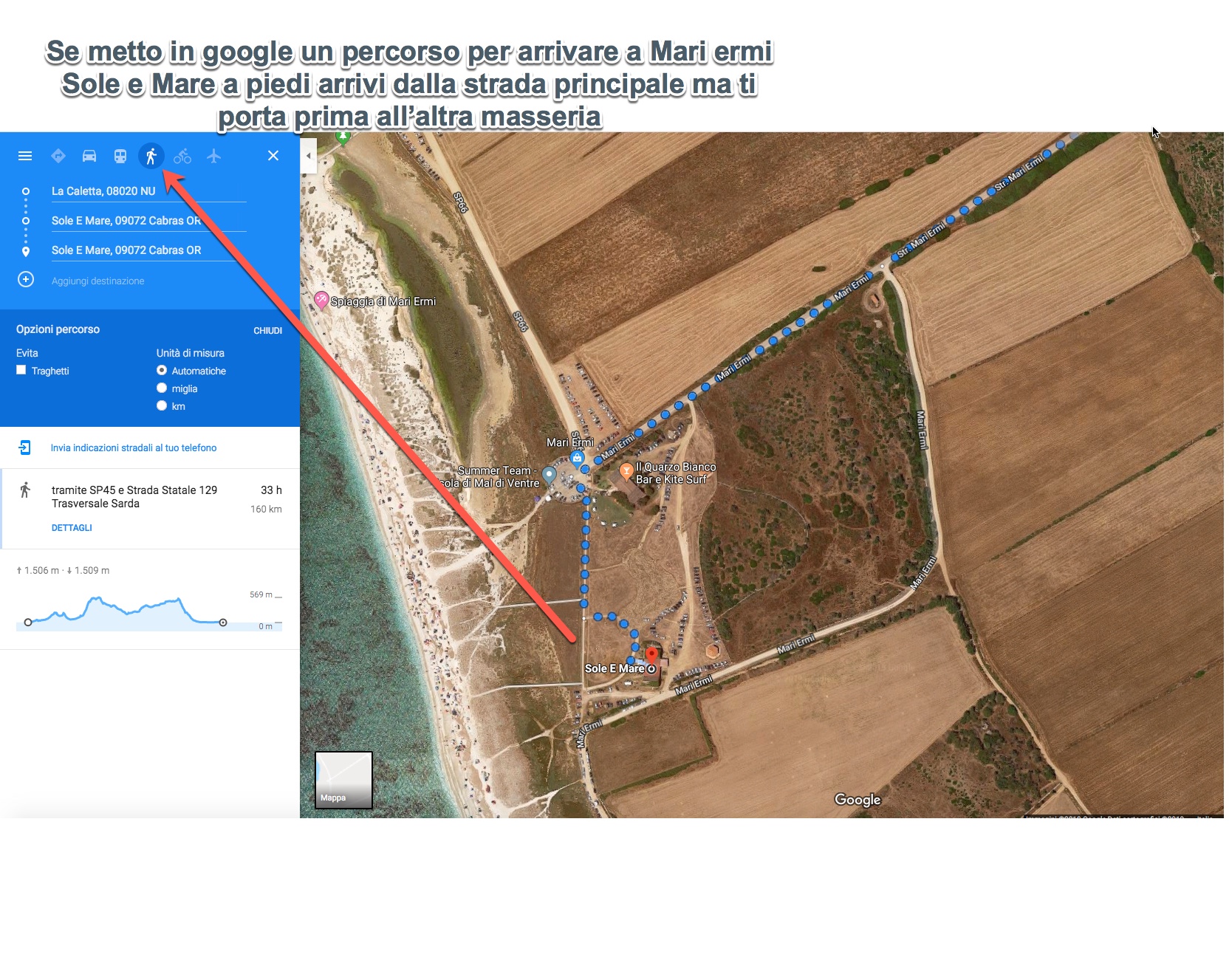Open route DETTAGLI link
Viewport: 1232px width, 960px height.
point(72,528)
